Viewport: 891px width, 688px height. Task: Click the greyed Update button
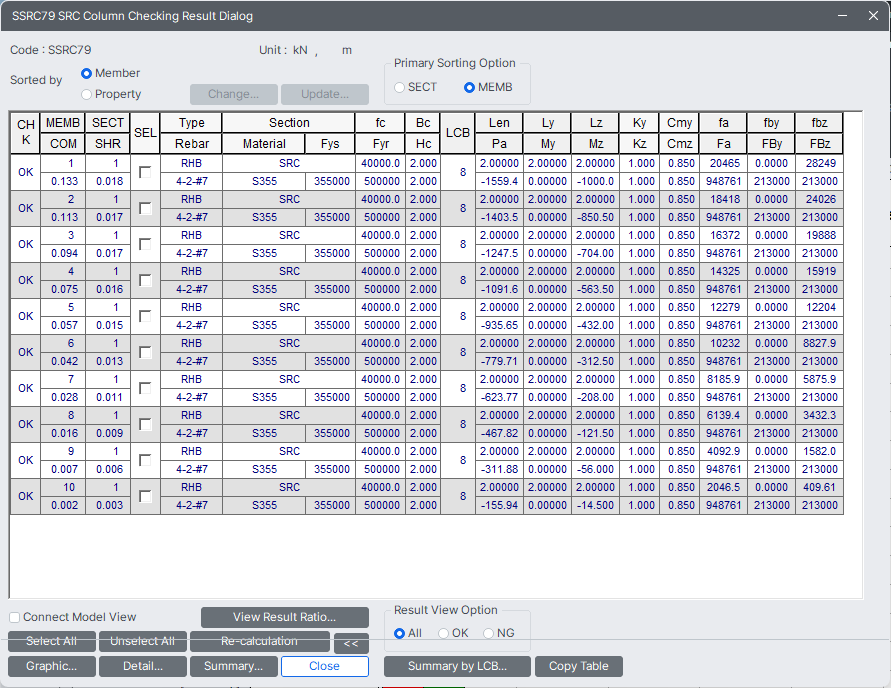(x=324, y=94)
